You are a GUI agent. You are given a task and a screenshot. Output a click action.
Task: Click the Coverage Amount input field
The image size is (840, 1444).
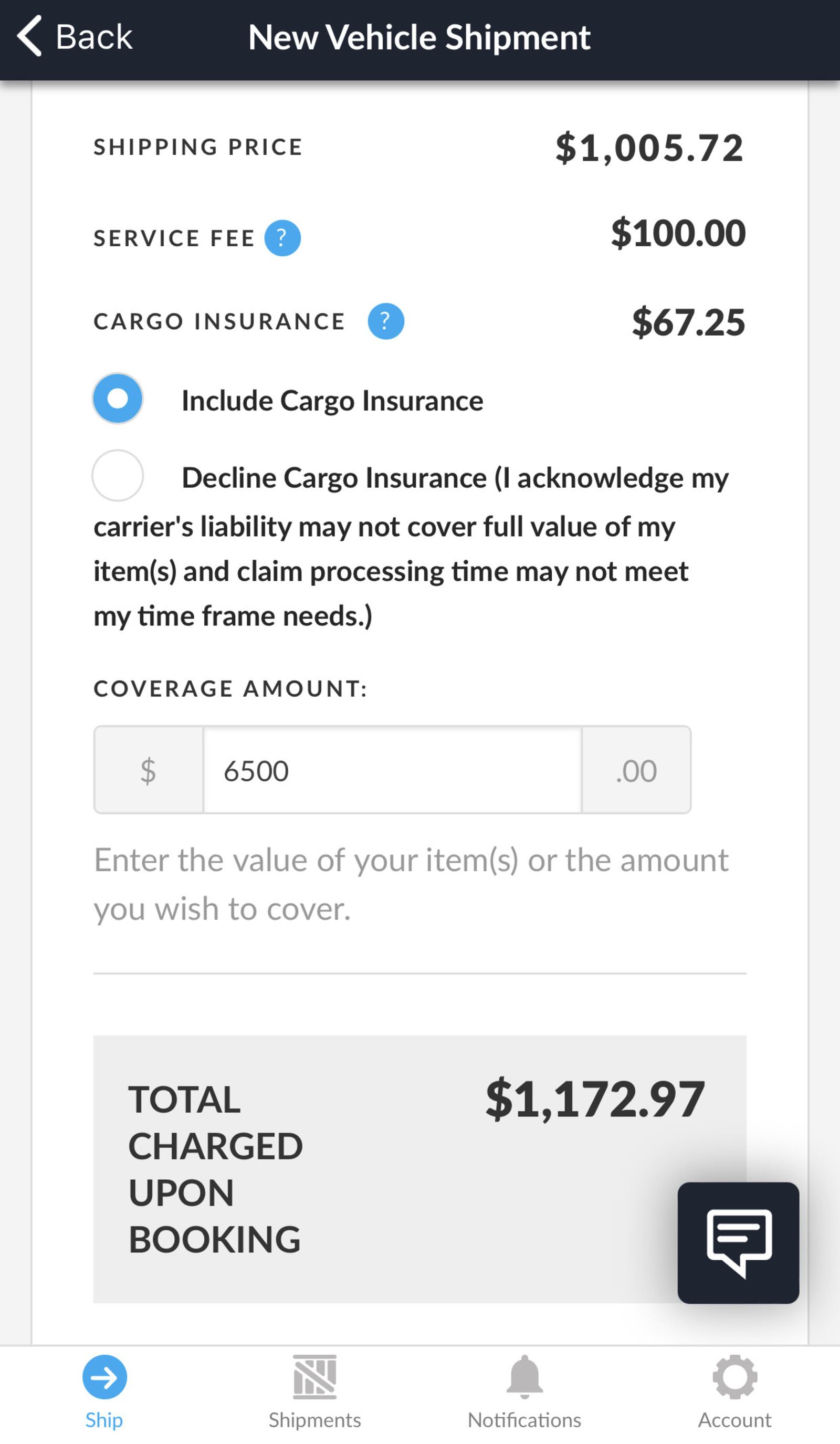[x=393, y=770]
